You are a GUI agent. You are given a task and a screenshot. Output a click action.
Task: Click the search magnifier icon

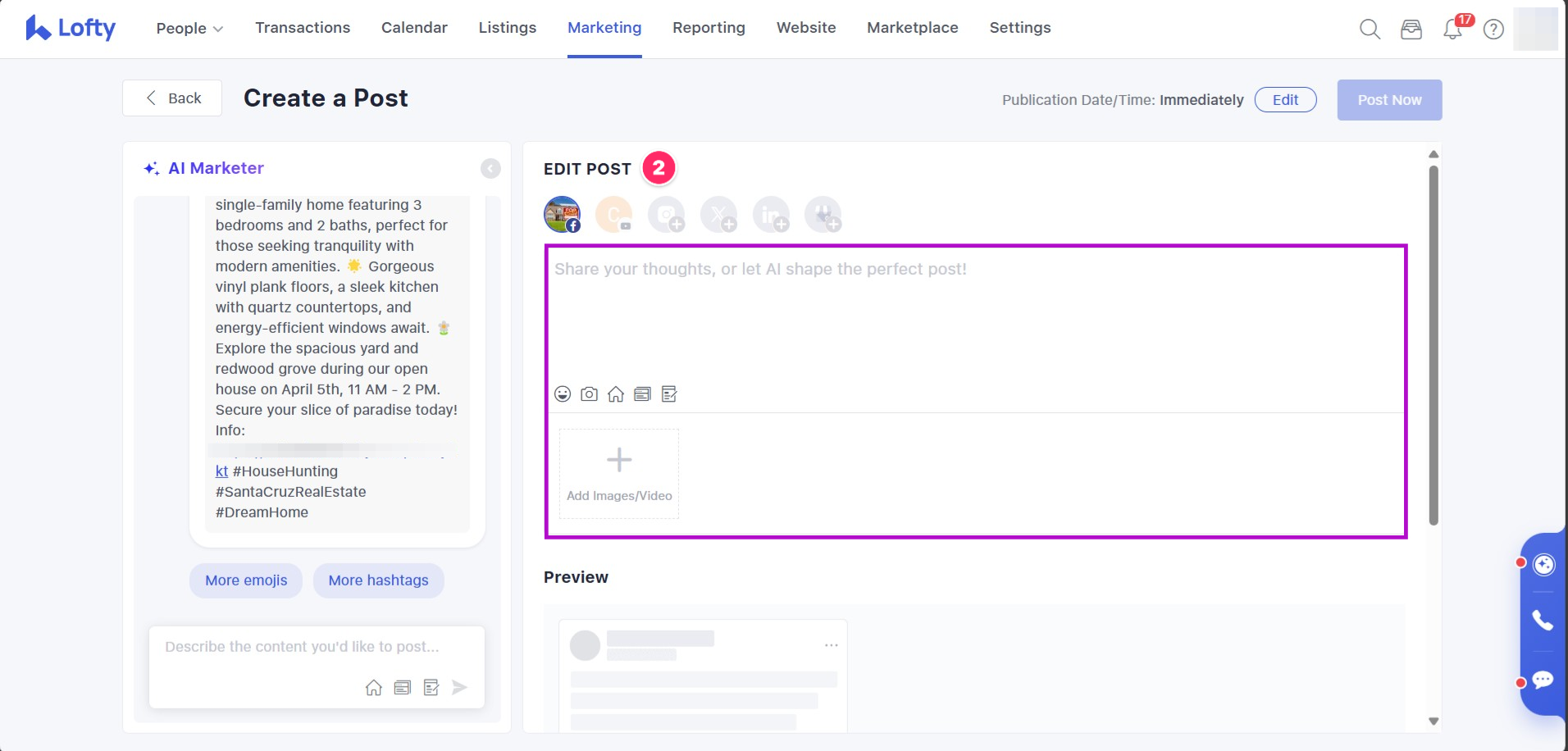tap(1370, 30)
